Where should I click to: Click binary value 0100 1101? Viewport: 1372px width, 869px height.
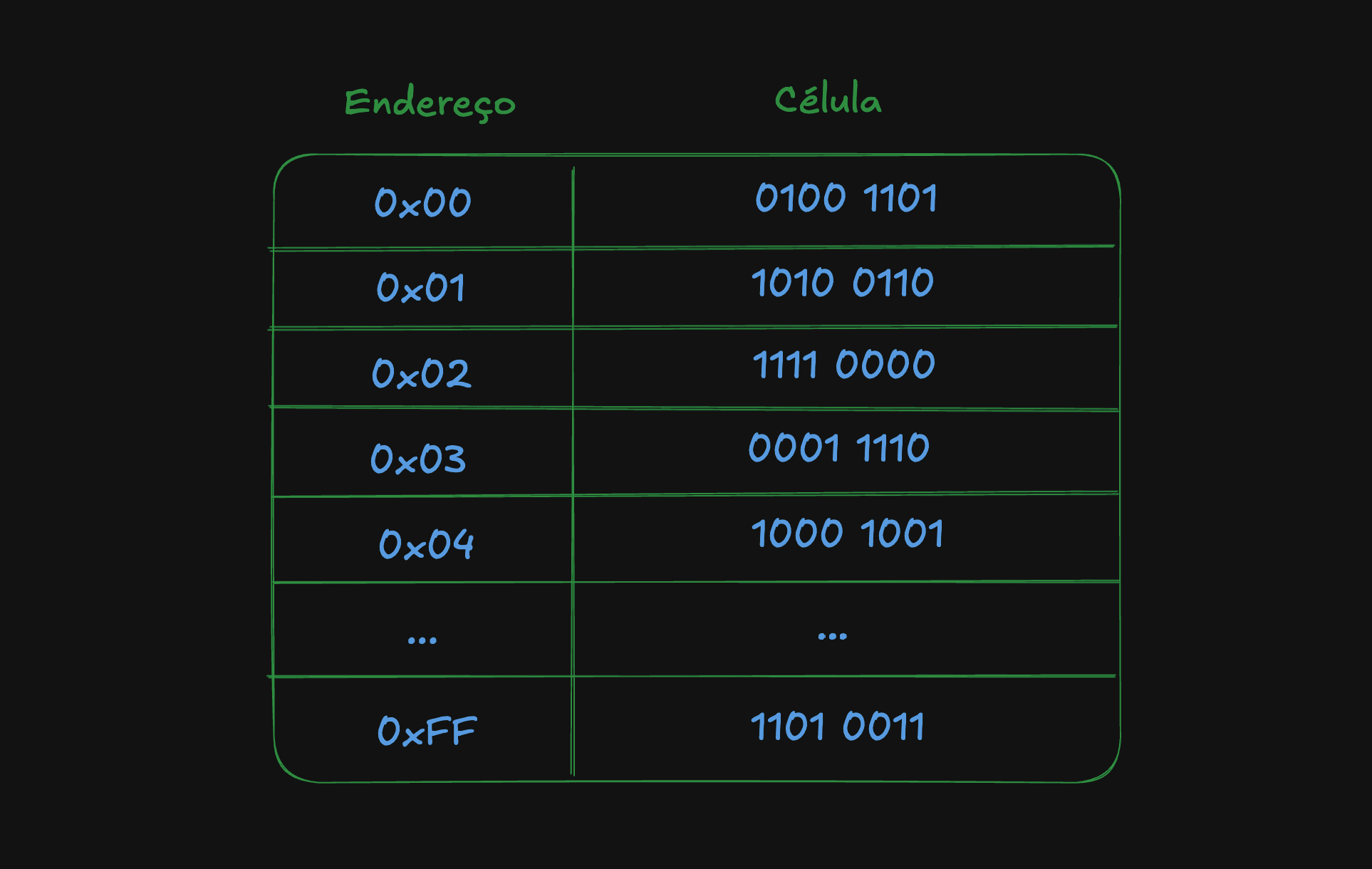tap(846, 198)
